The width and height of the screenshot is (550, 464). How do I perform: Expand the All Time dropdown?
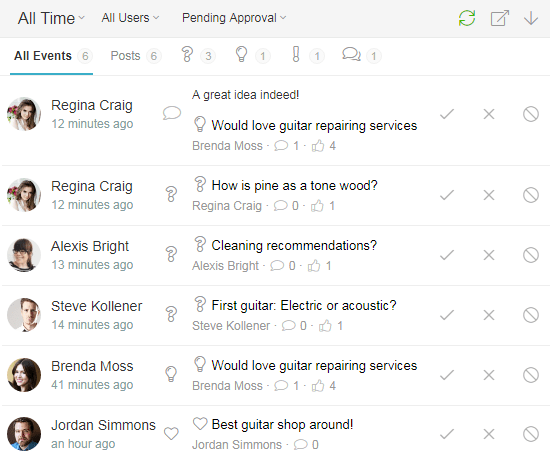(51, 18)
